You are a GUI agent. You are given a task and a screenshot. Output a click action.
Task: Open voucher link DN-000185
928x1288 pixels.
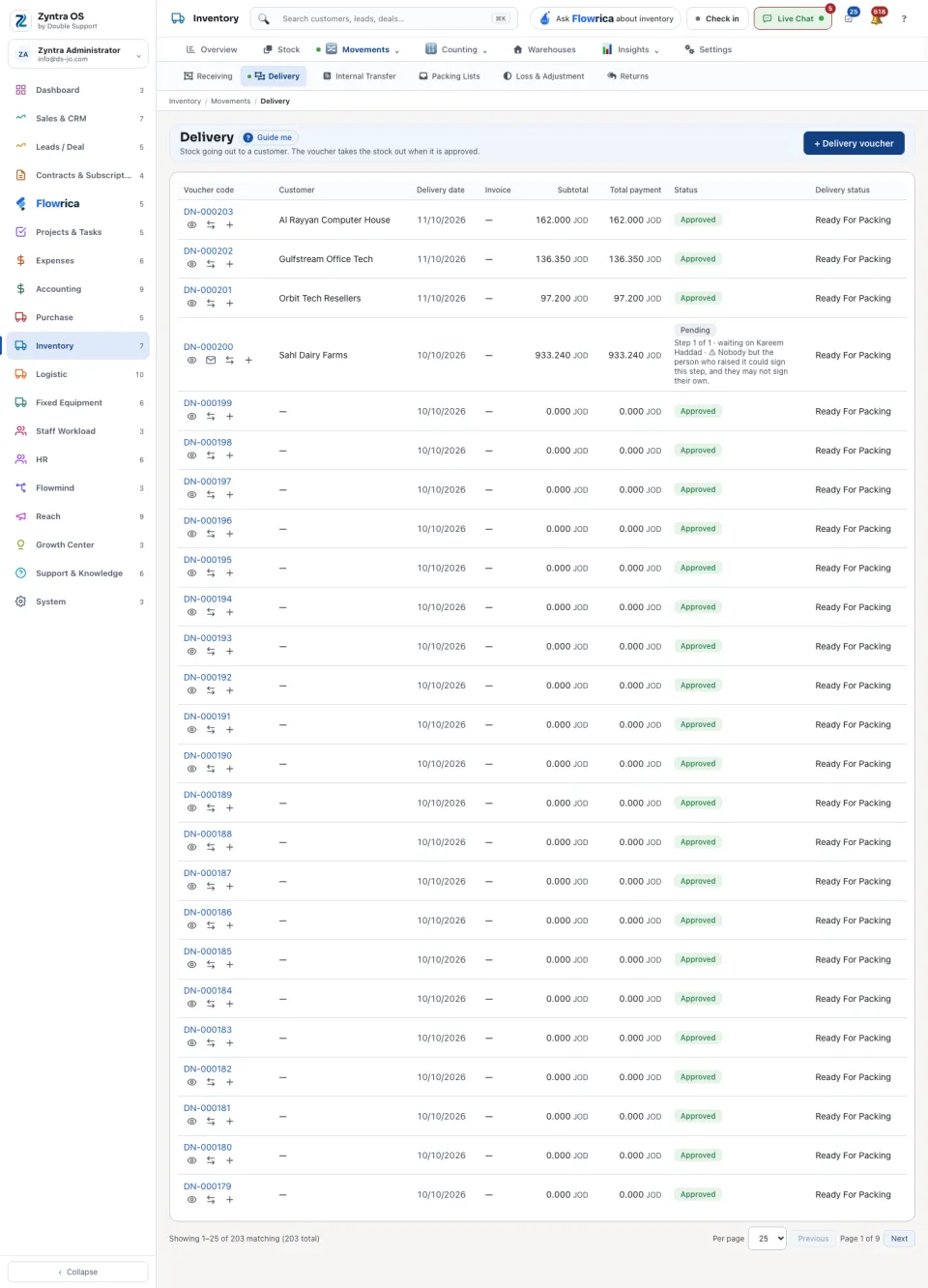pos(208,951)
